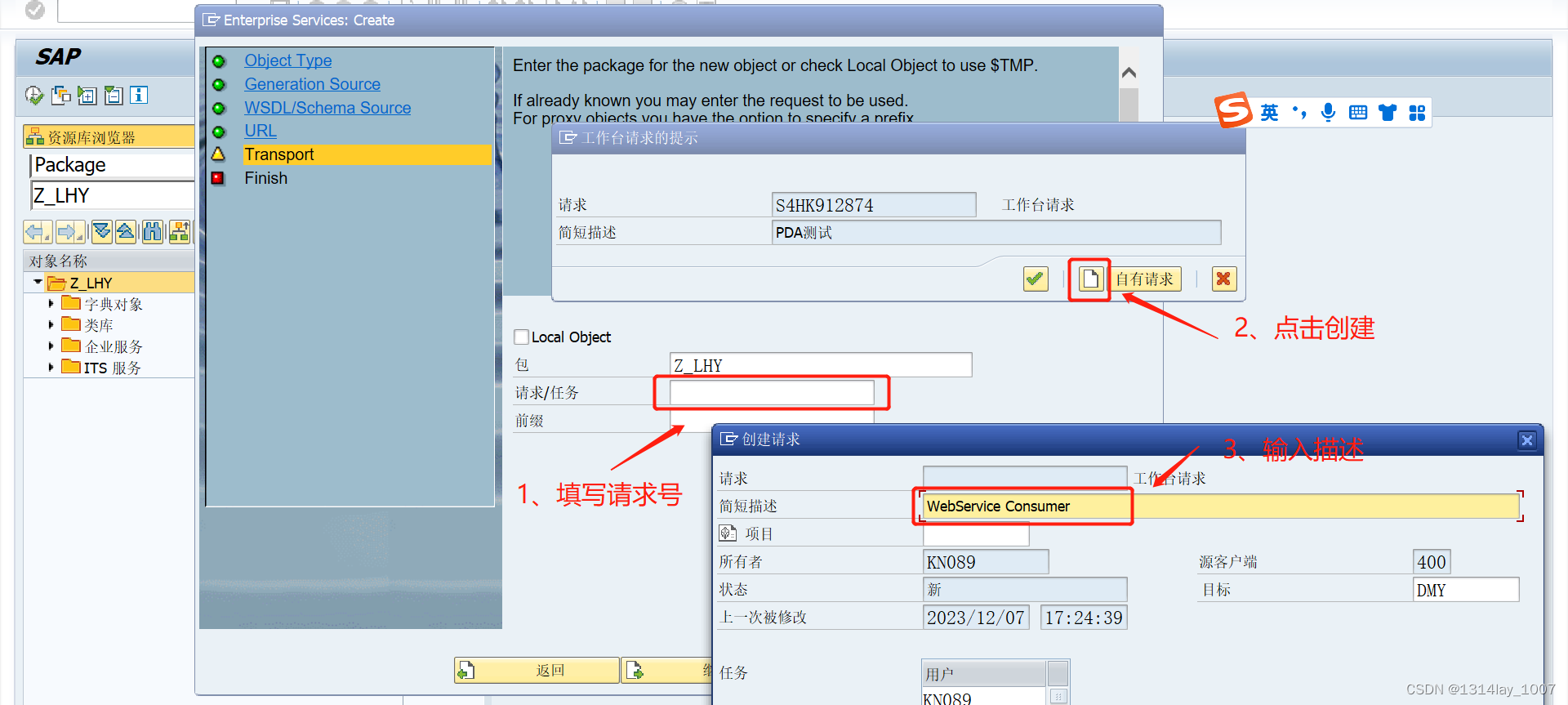The width and height of the screenshot is (1568, 705).
Task: Click the Sogou input method S logo
Action: tap(1233, 109)
